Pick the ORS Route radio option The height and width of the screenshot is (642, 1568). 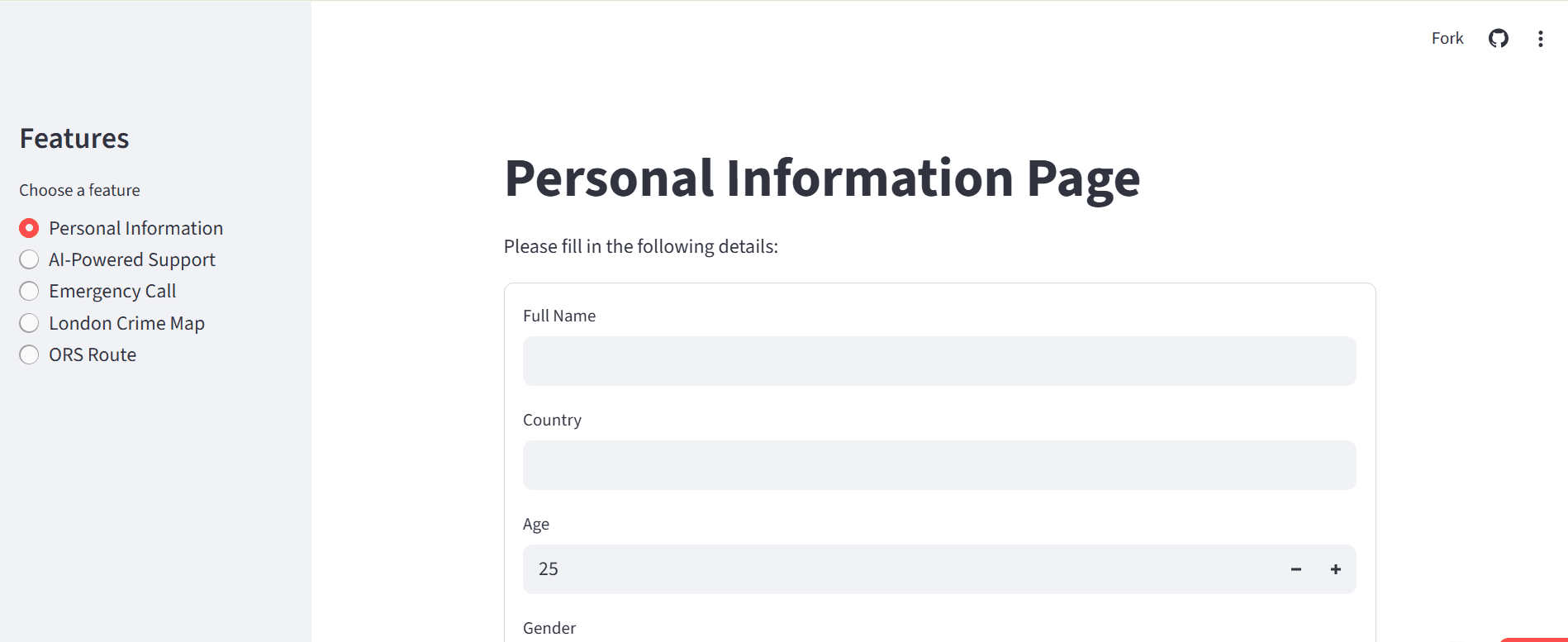tap(29, 354)
